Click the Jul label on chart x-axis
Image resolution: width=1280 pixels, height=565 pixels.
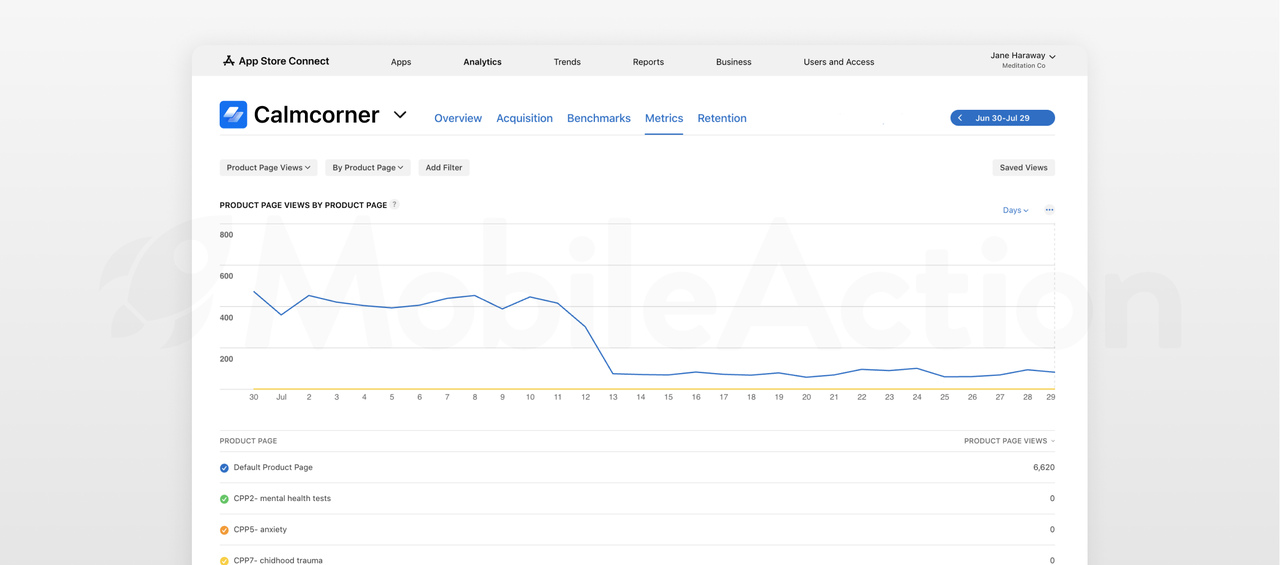pos(281,397)
